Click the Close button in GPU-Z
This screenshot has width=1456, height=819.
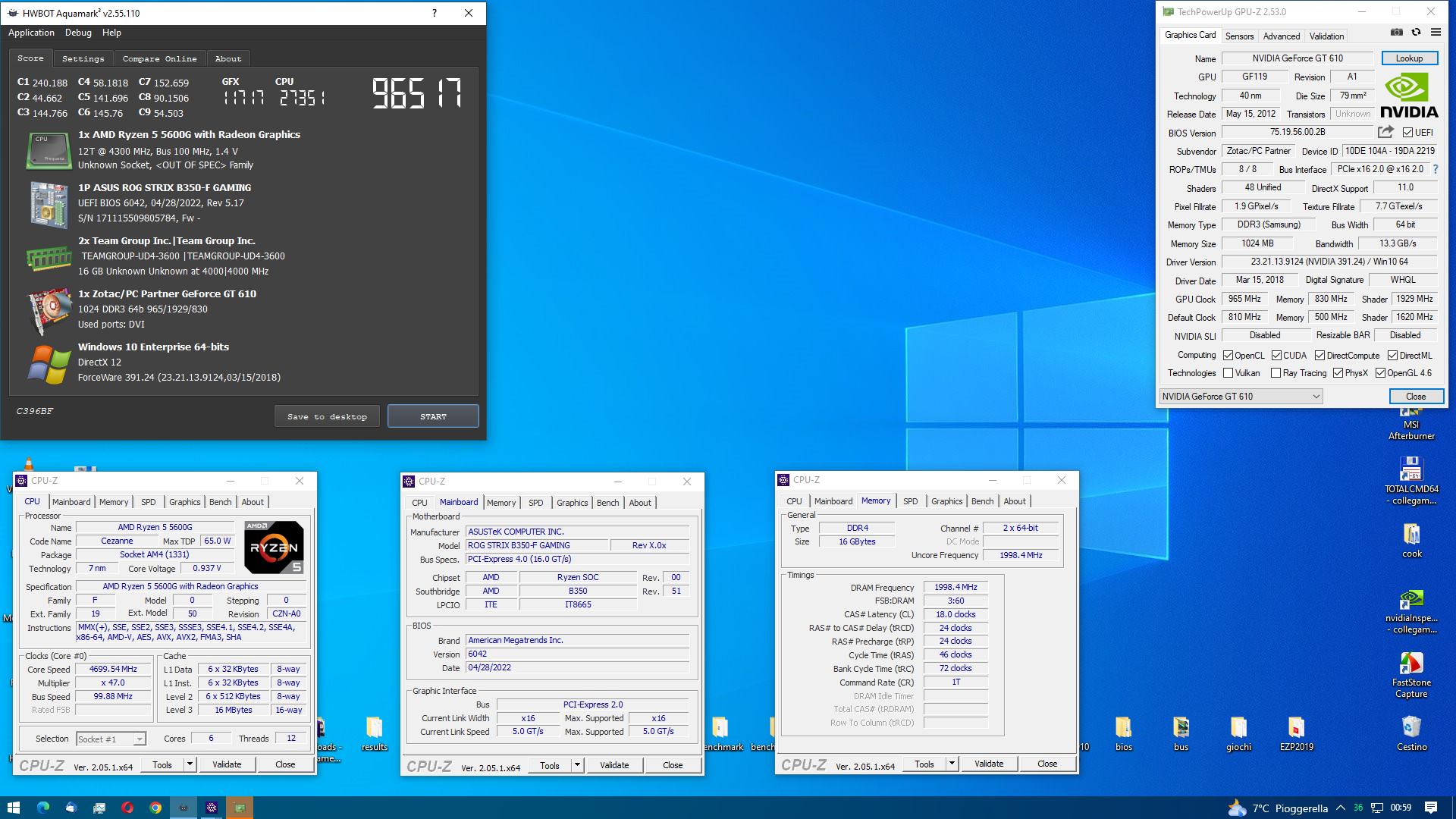1415,396
